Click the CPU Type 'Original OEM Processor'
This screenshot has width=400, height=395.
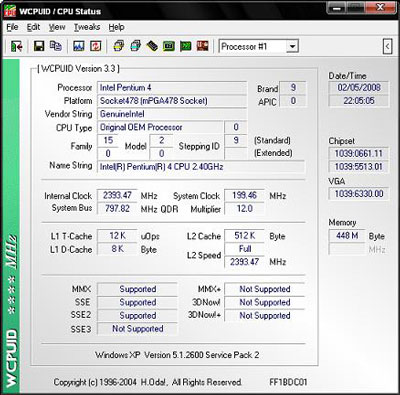point(160,127)
